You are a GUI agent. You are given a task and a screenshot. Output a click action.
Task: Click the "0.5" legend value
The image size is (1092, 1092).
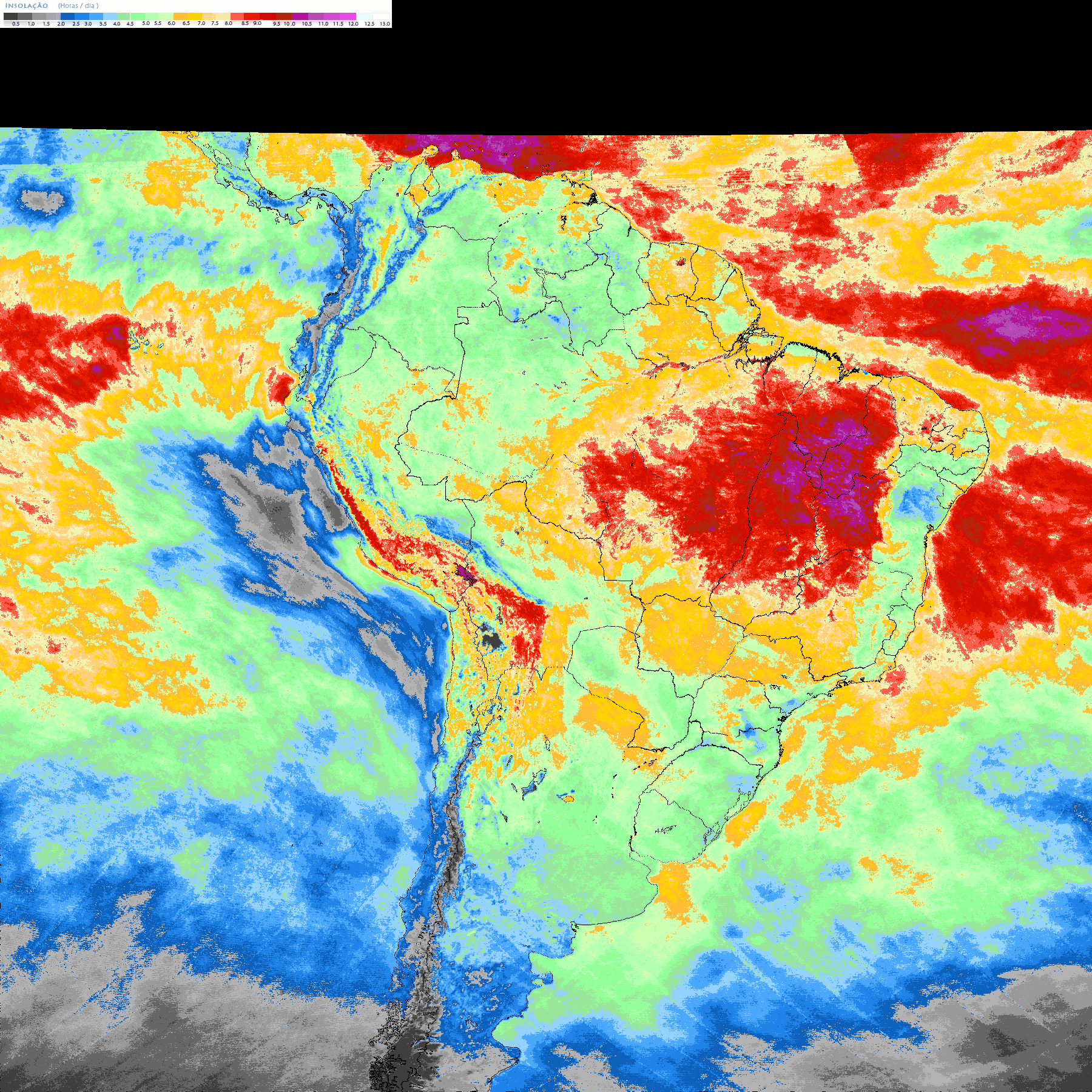pos(16,24)
